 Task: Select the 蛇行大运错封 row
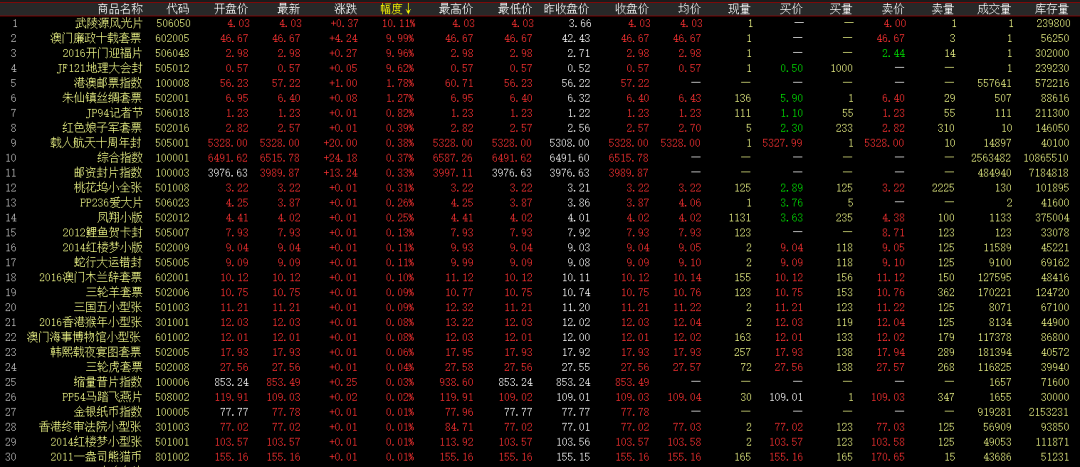click(540, 262)
